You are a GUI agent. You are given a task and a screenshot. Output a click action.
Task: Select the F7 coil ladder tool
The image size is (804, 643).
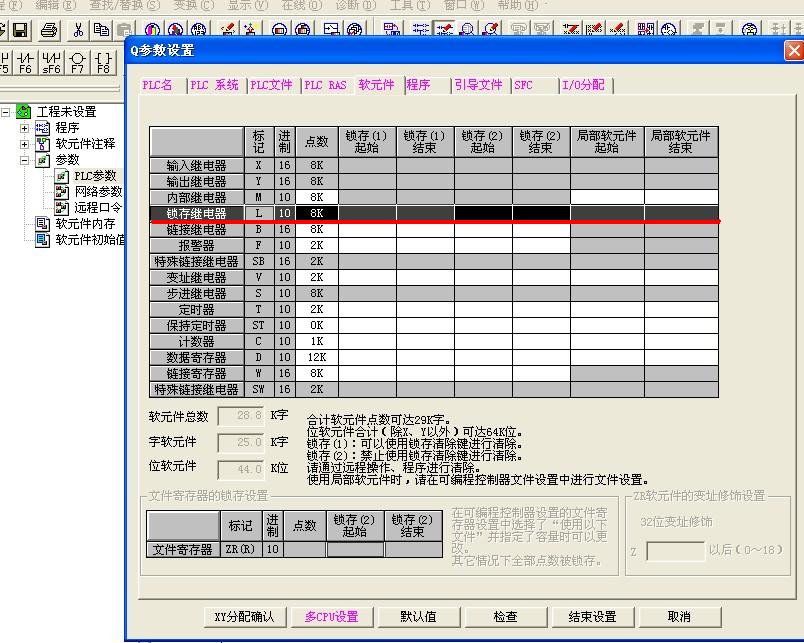pos(77,62)
